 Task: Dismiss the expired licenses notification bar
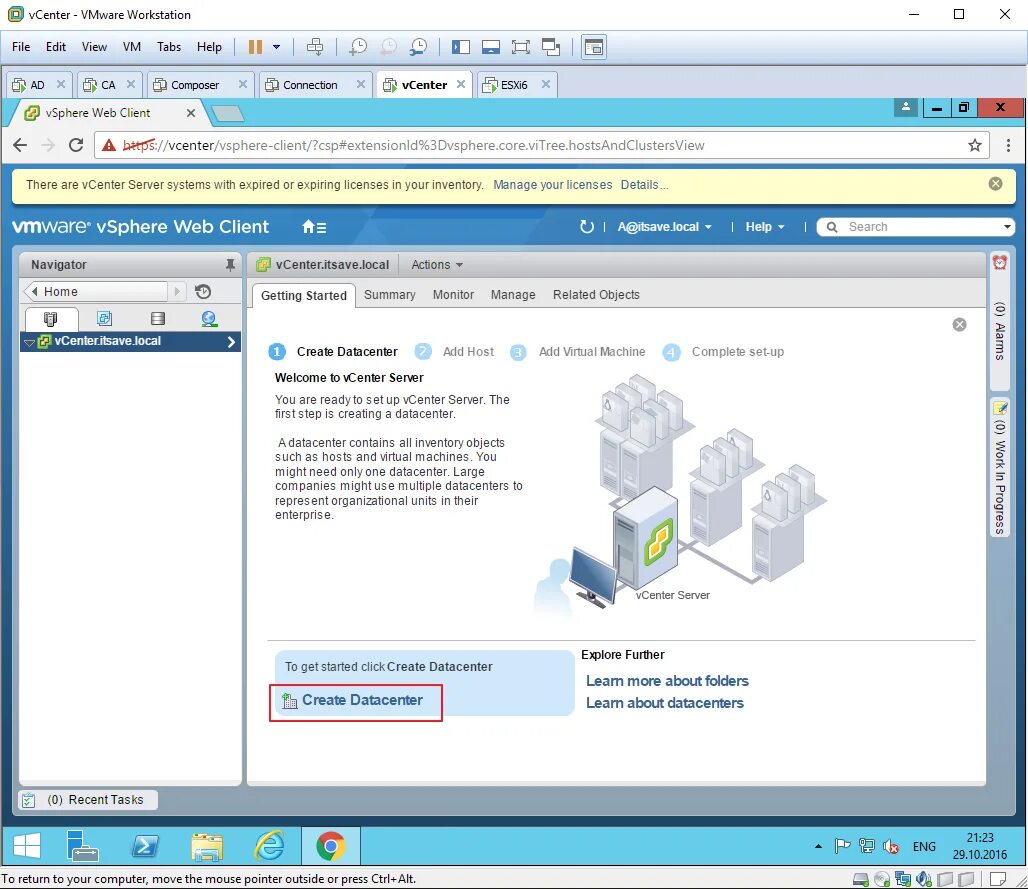click(x=995, y=183)
